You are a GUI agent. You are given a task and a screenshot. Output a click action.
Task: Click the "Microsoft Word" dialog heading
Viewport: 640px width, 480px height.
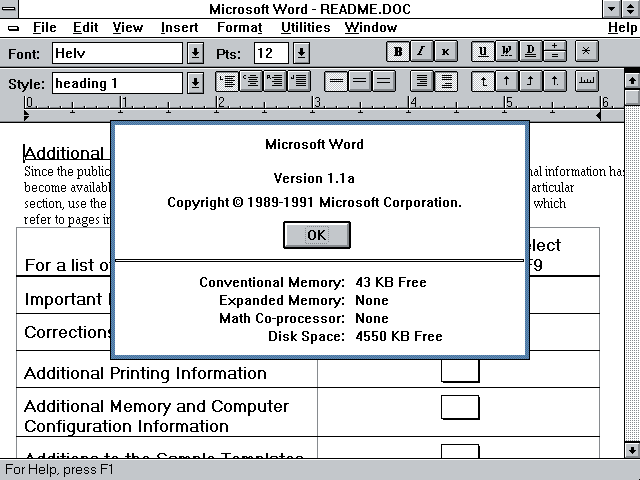click(314, 144)
